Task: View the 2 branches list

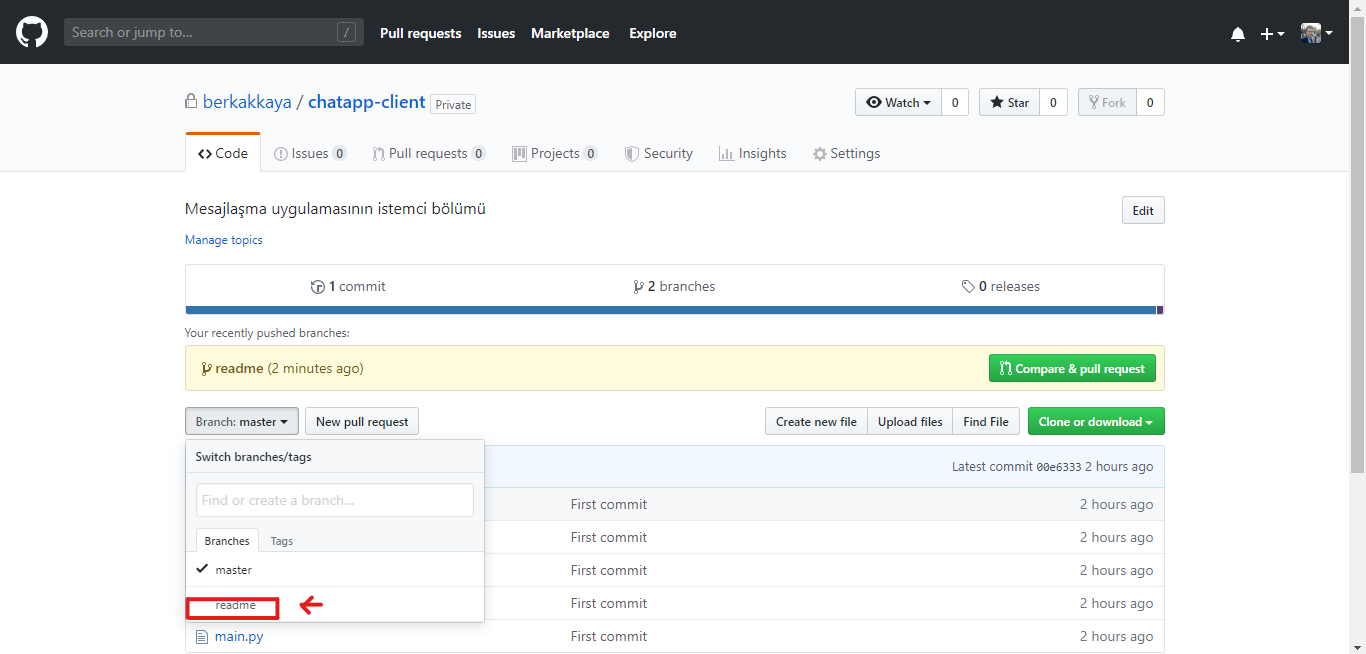Action: pyautogui.click(x=674, y=286)
